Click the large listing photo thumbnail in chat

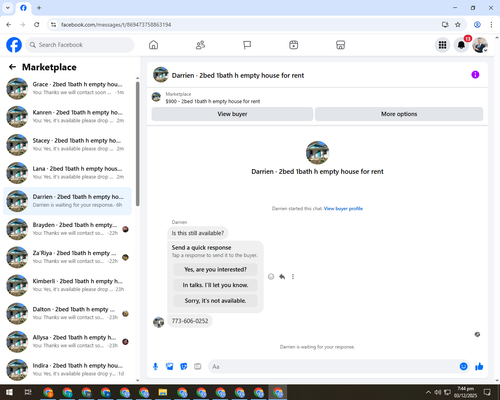pyautogui.click(x=317, y=152)
